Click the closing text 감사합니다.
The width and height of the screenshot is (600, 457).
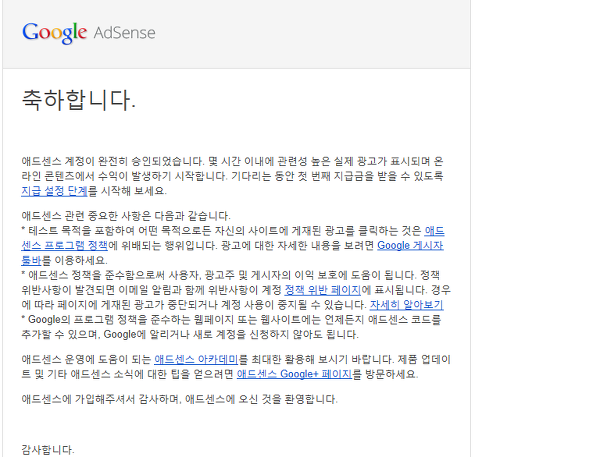tap(48, 450)
